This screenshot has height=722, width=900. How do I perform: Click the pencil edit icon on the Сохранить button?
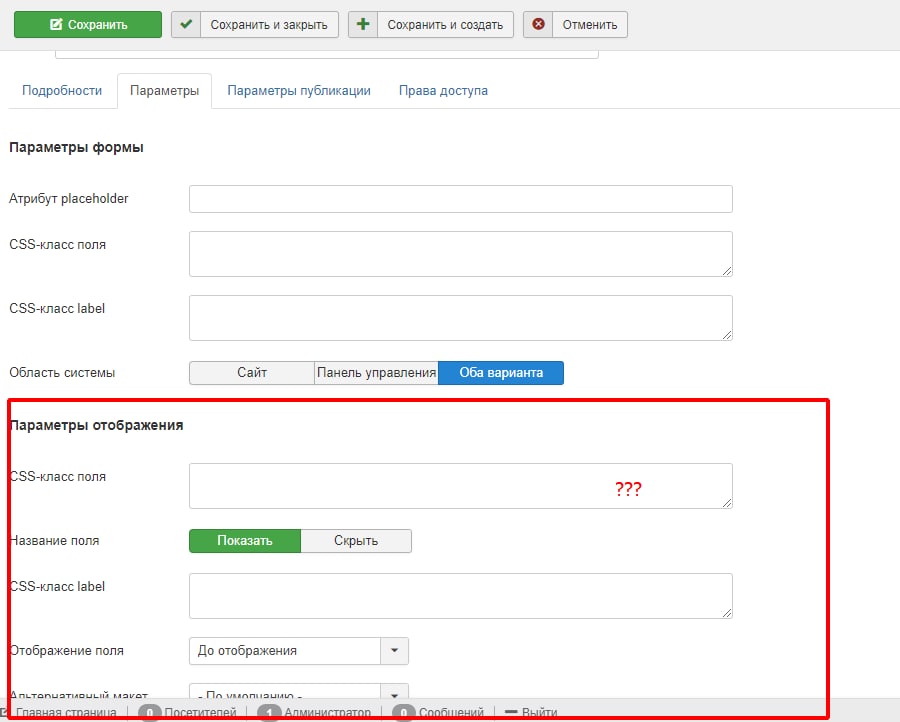point(56,25)
